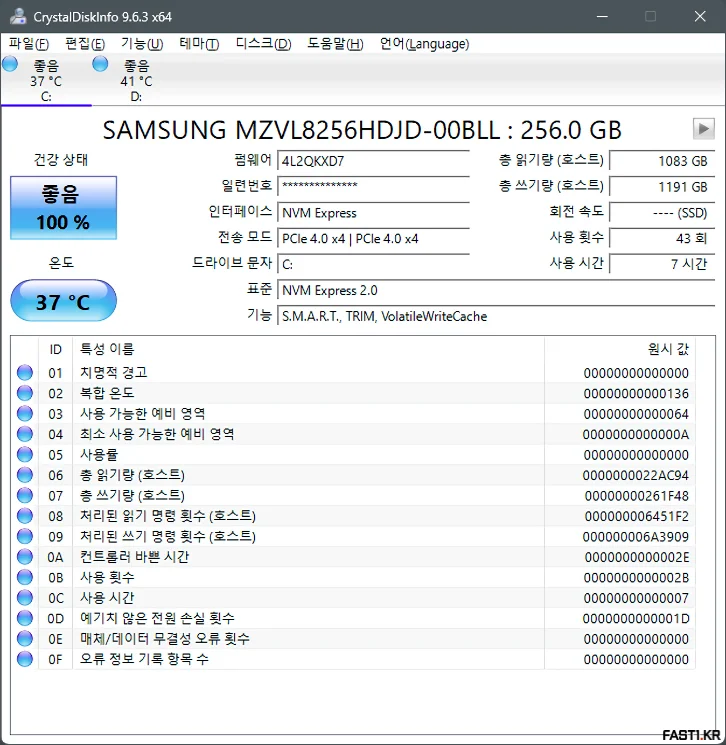Click the NVM Express interface field
The height and width of the screenshot is (745, 726).
[x=373, y=212]
